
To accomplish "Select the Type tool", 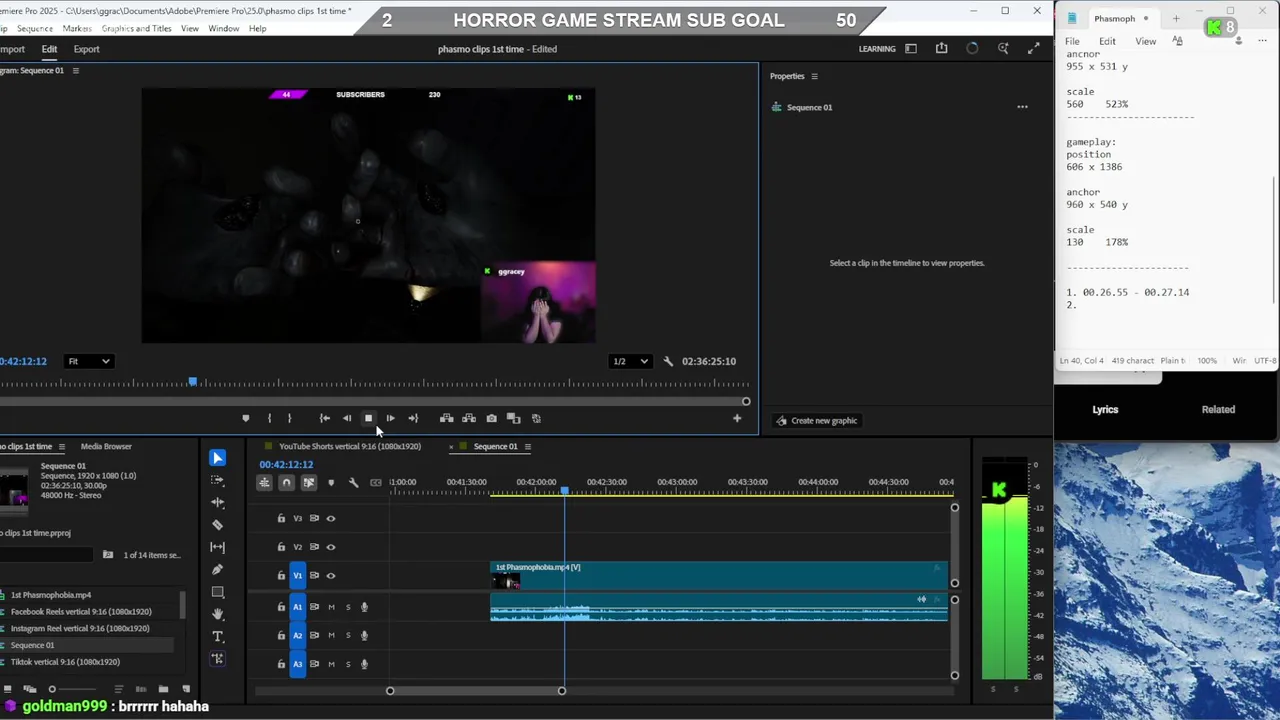I will coord(217,637).
